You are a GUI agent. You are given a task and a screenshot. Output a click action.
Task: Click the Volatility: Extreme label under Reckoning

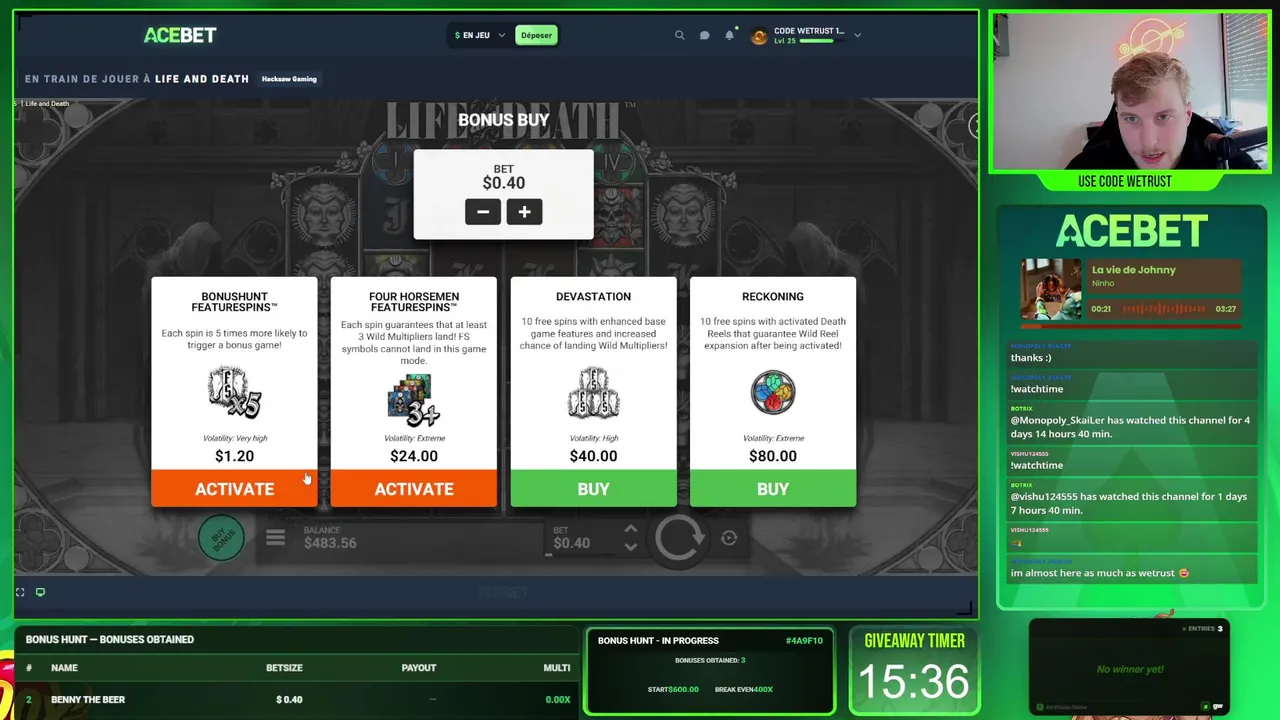[x=773, y=438]
